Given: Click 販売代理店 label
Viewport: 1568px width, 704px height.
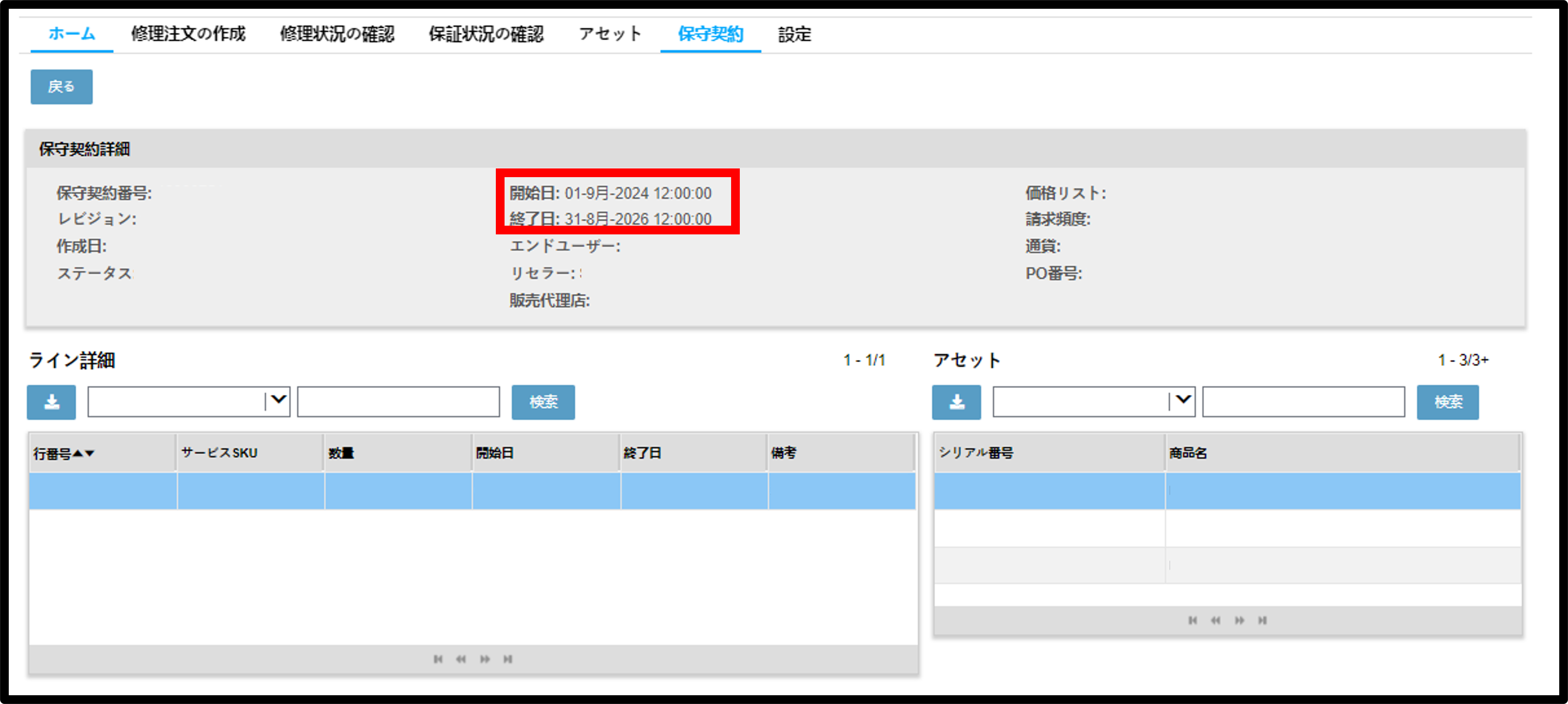Looking at the screenshot, I should coord(550,301).
